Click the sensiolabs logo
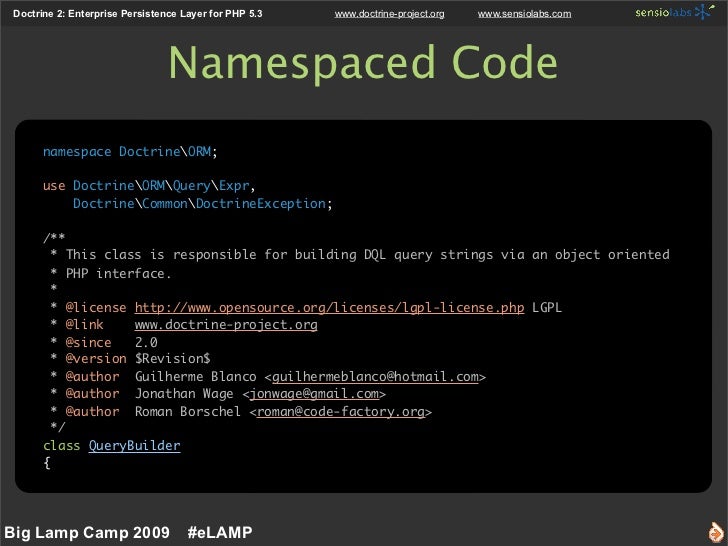 point(675,12)
